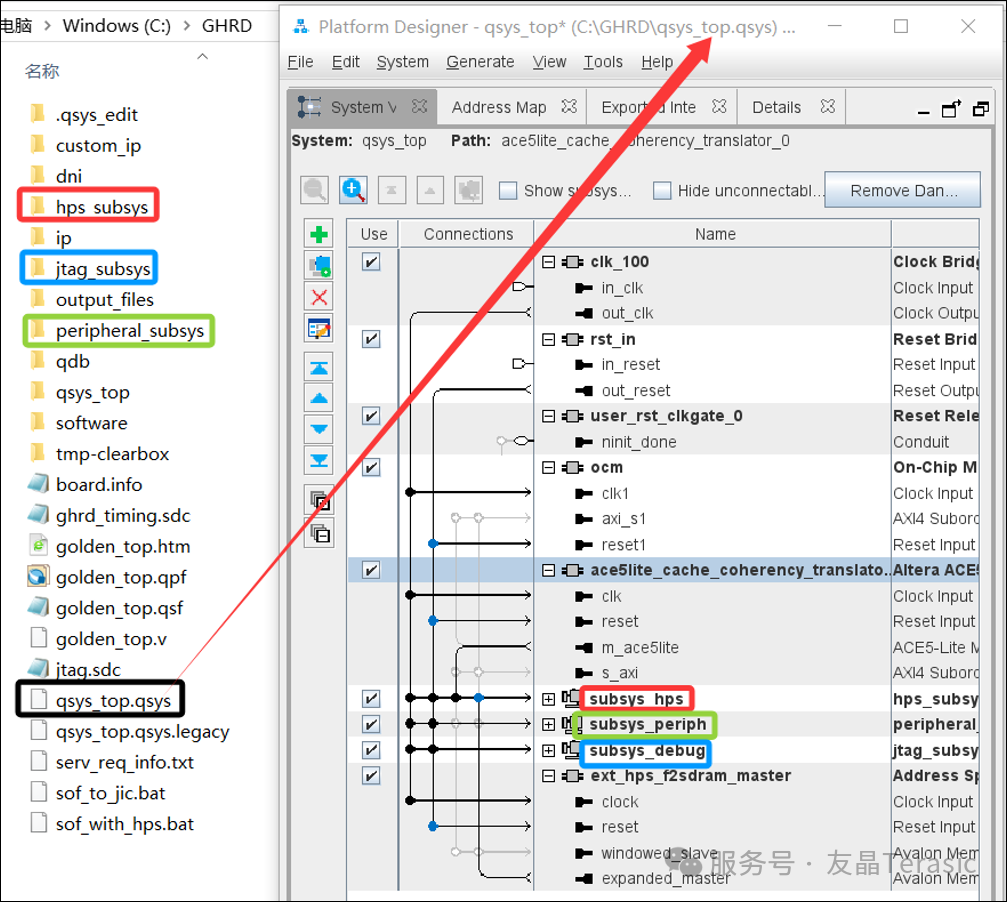Switch to the Address Map tab
1008x903 pixels.
click(499, 107)
